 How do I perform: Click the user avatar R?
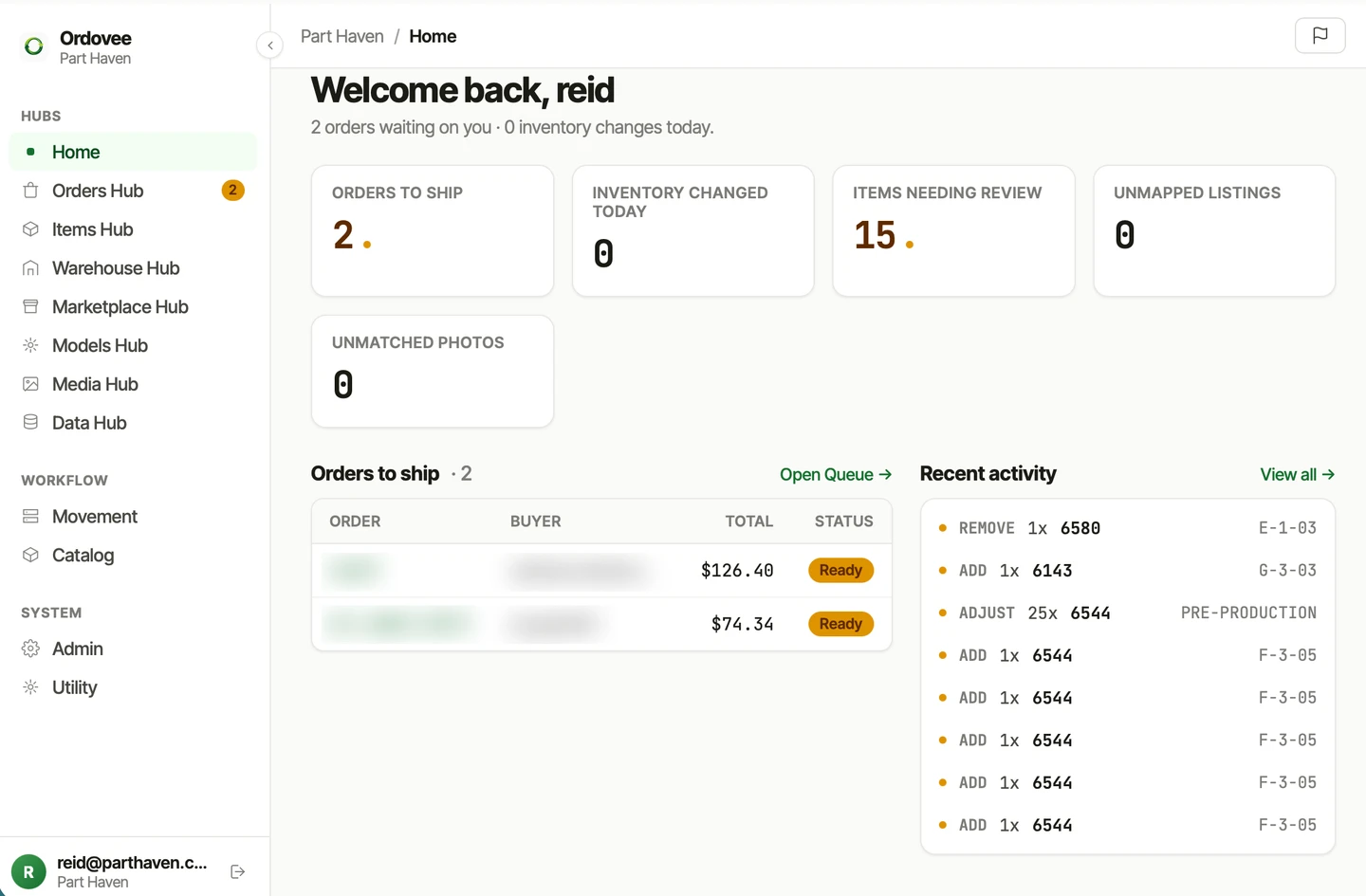point(28,871)
